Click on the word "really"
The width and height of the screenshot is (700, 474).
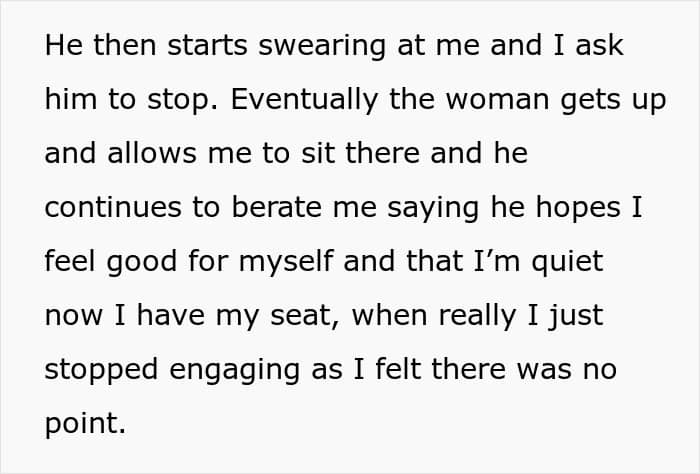pyautogui.click(x=477, y=317)
